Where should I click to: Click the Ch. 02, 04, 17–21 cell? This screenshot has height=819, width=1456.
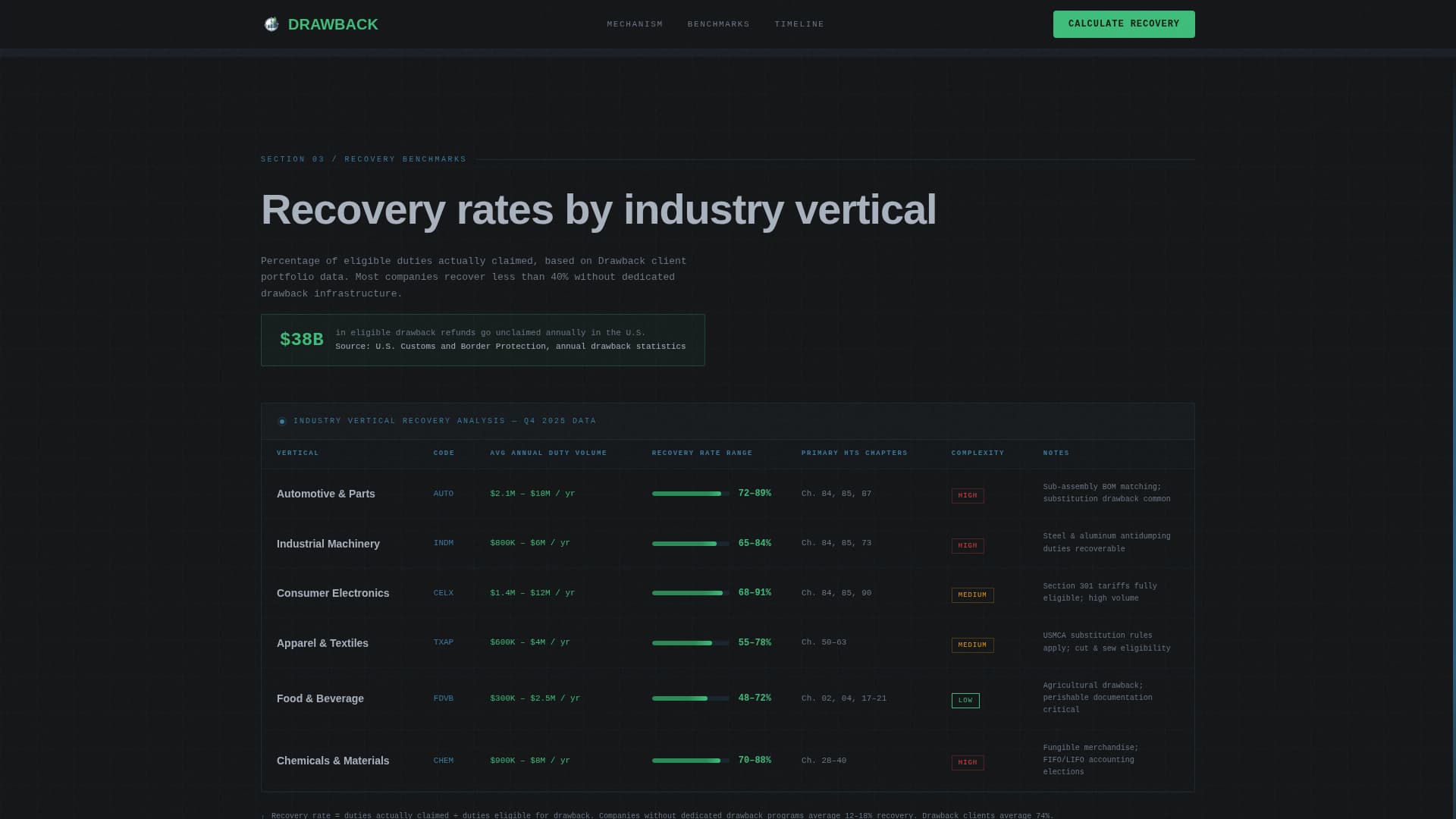point(844,698)
